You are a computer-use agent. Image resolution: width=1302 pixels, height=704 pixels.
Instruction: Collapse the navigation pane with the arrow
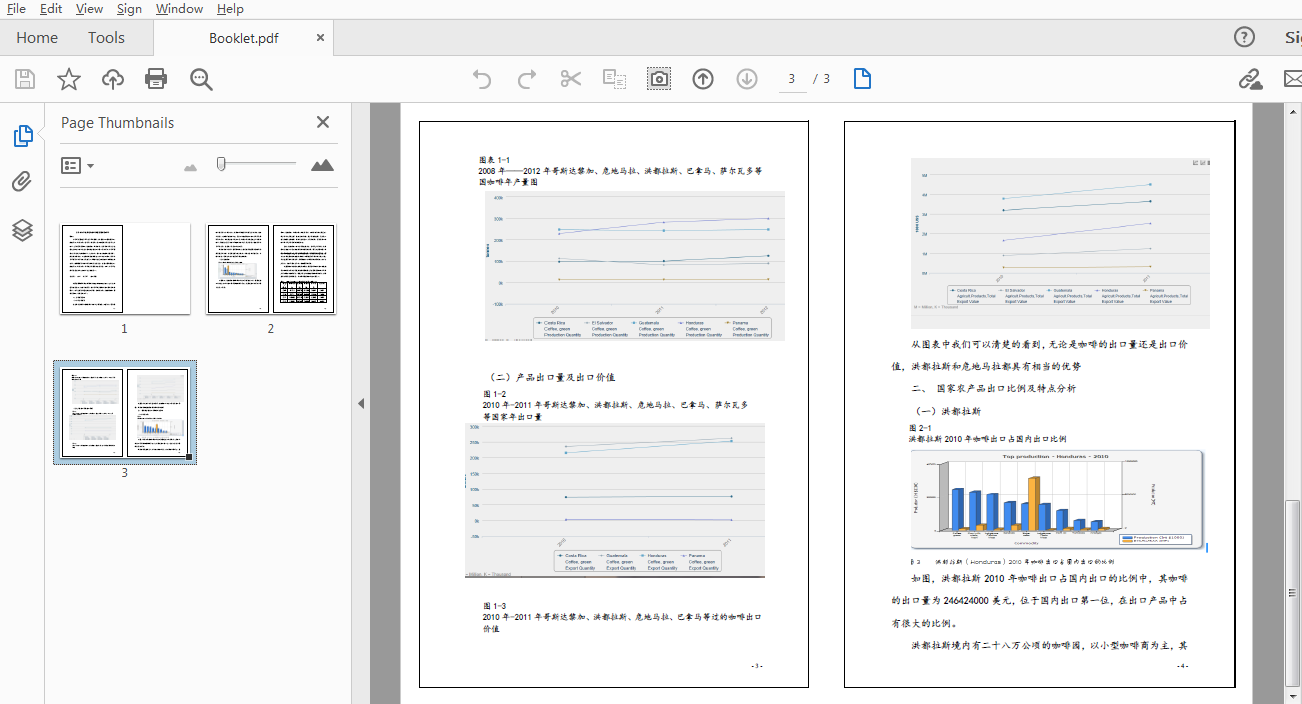(x=361, y=403)
